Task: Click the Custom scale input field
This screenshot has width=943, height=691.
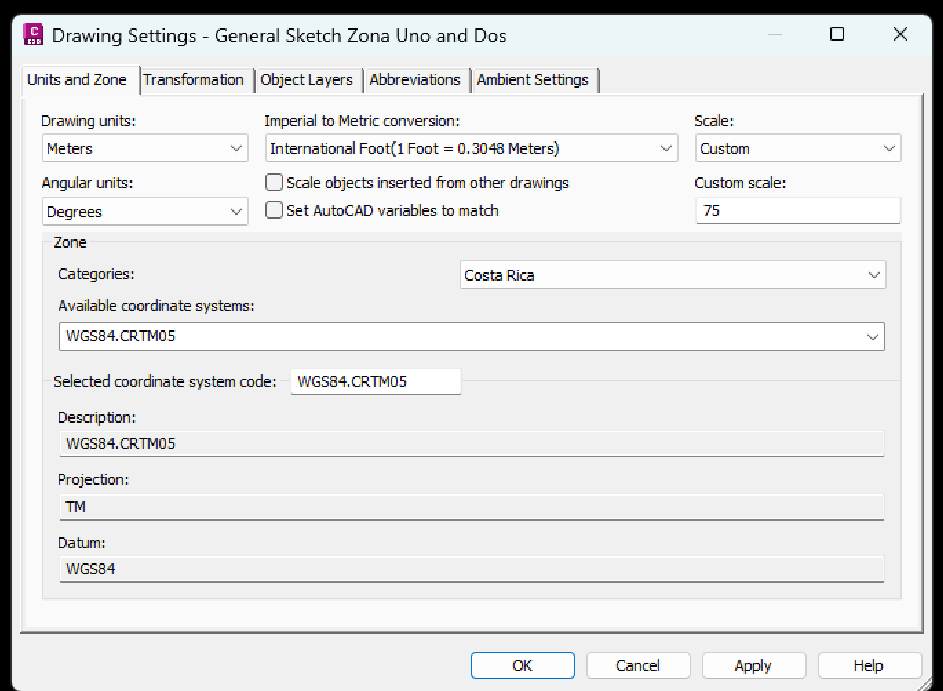Action: (797, 211)
